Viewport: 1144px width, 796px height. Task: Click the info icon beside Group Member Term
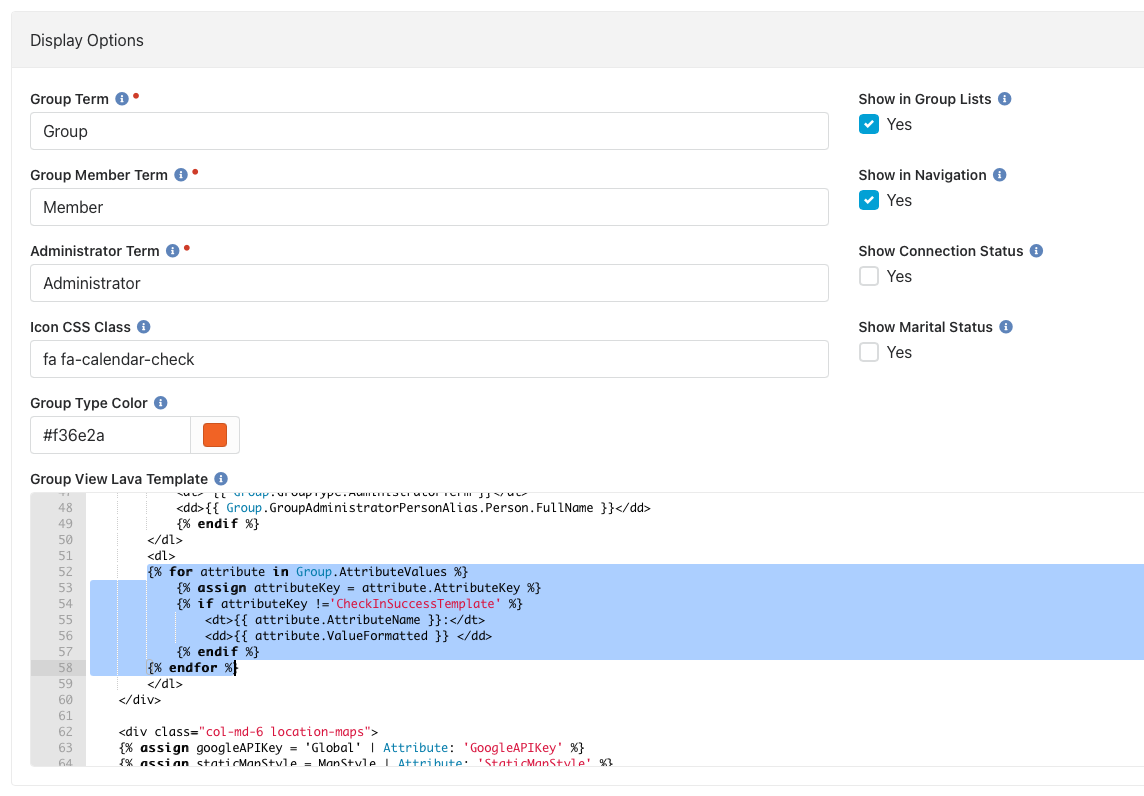[x=181, y=174]
